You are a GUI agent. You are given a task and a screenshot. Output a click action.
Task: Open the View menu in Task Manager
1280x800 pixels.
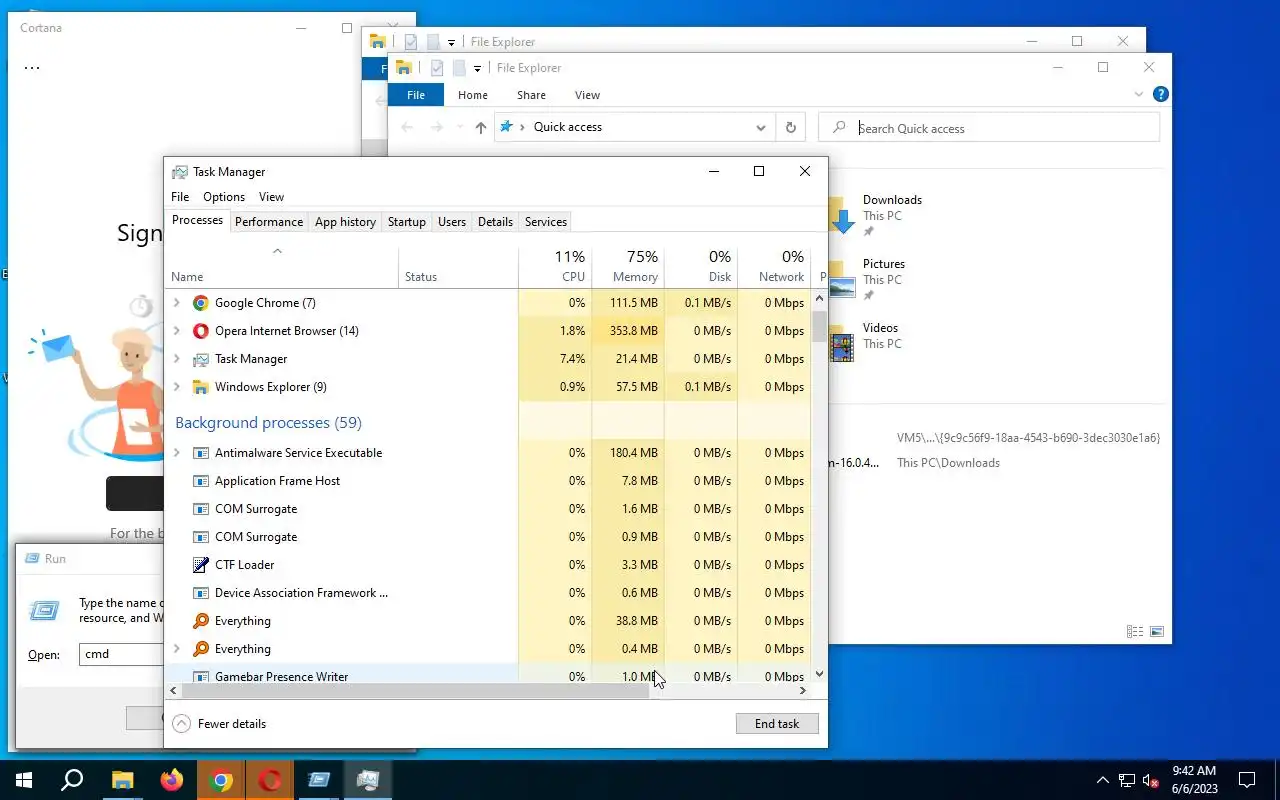[x=271, y=197]
